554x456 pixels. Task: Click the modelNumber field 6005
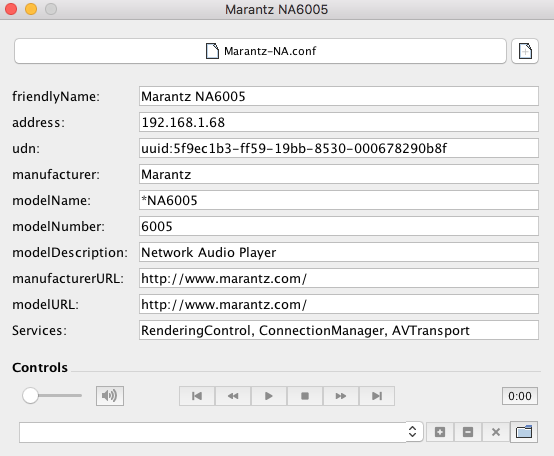338,226
